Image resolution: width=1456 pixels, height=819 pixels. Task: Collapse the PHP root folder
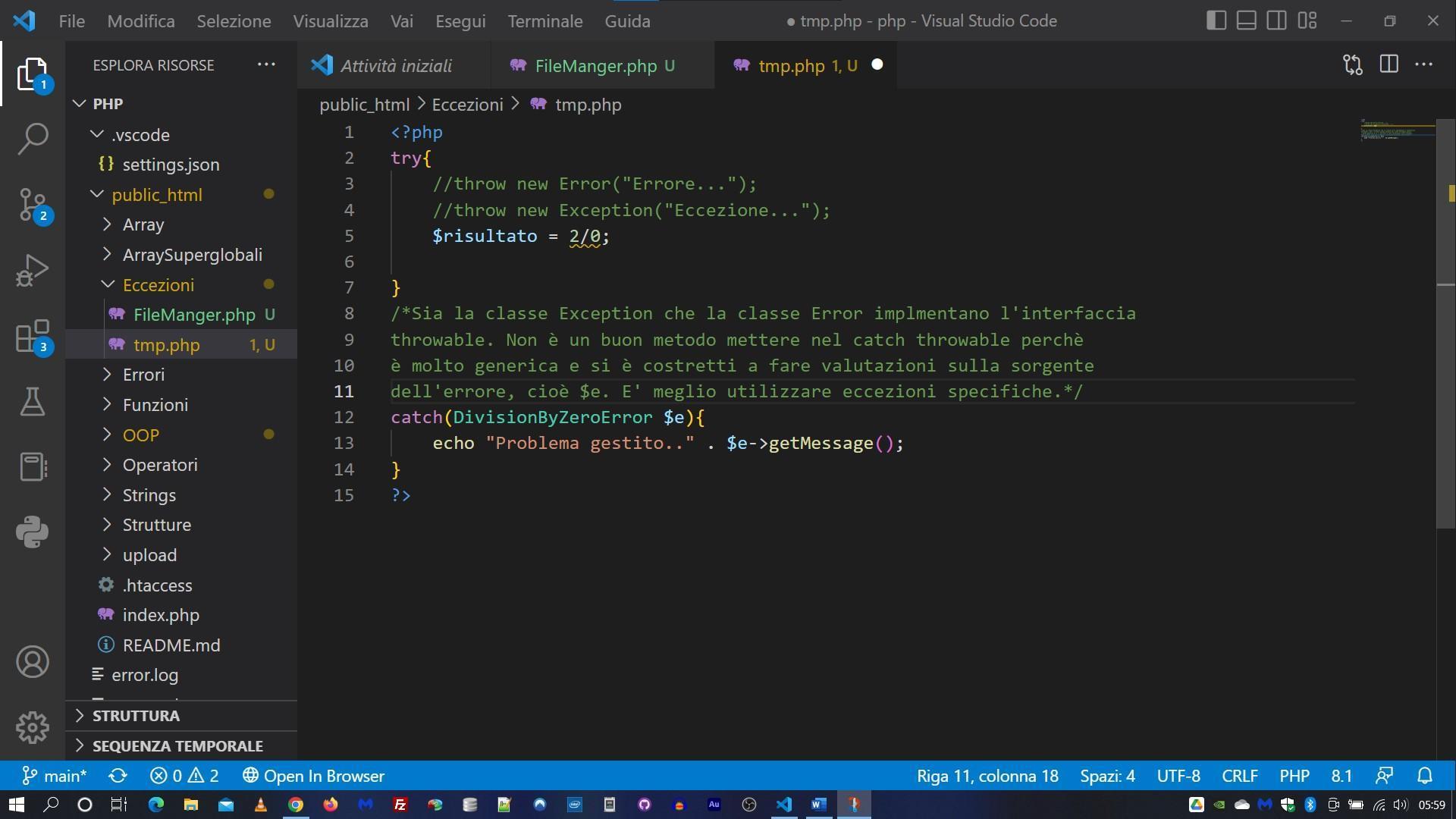point(80,103)
